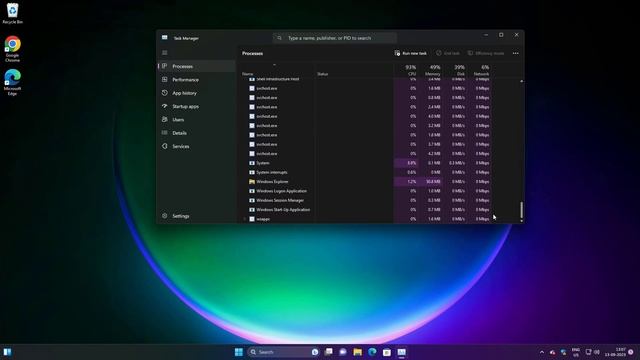
Task: Select the Microsoft Edge desktop shortcut
Action: pyautogui.click(x=12, y=82)
